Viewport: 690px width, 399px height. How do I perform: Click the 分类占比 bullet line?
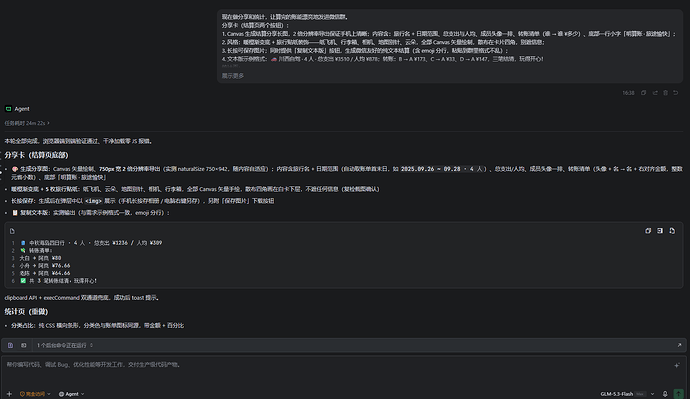click(x=98, y=326)
